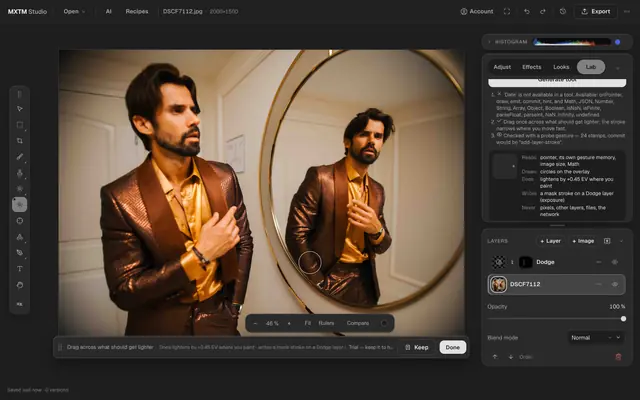The height and width of the screenshot is (400, 640).
Task: Switch to the Adjust tab
Action: tap(502, 67)
